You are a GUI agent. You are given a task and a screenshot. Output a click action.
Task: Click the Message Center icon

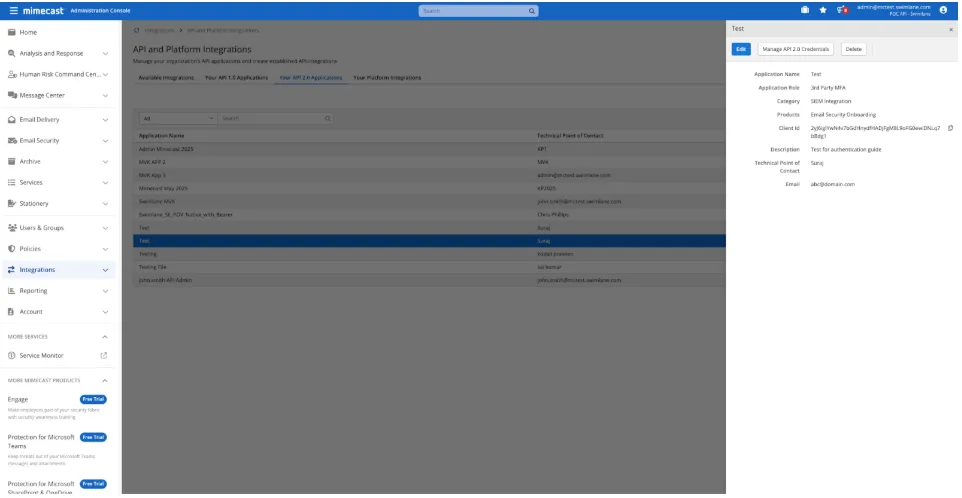[x=12, y=95]
